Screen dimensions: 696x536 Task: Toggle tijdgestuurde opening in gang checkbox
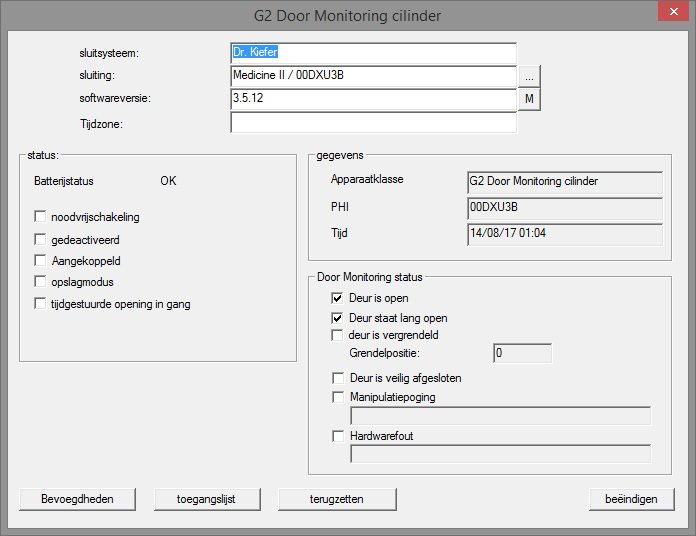pyautogui.click(x=40, y=303)
